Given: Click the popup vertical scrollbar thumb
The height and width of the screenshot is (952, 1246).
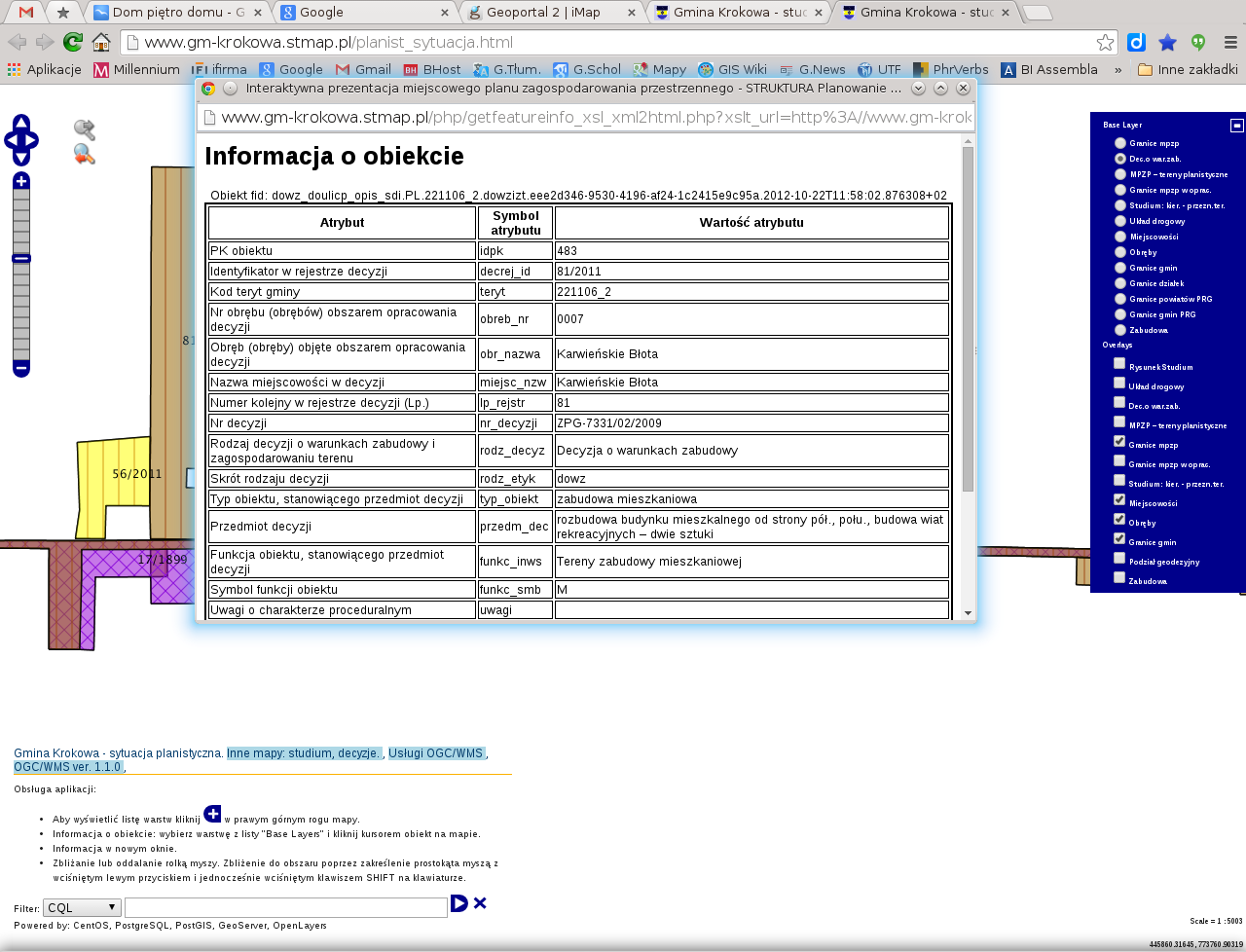Looking at the screenshot, I should tap(968, 318).
